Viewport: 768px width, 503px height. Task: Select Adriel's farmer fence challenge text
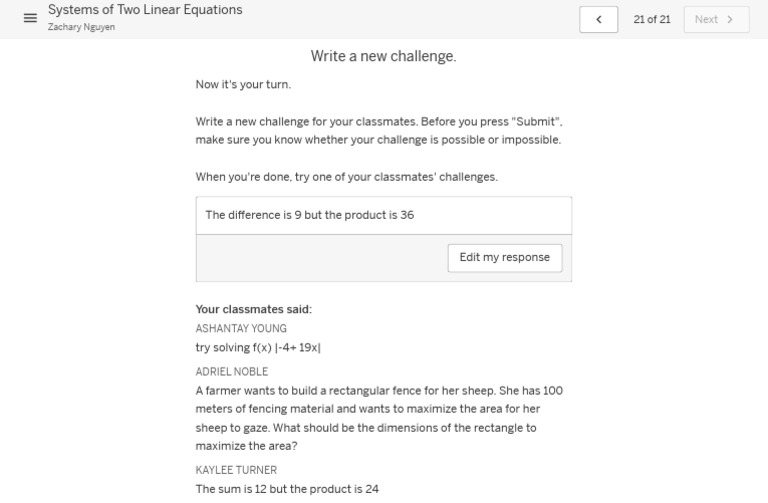[379, 418]
